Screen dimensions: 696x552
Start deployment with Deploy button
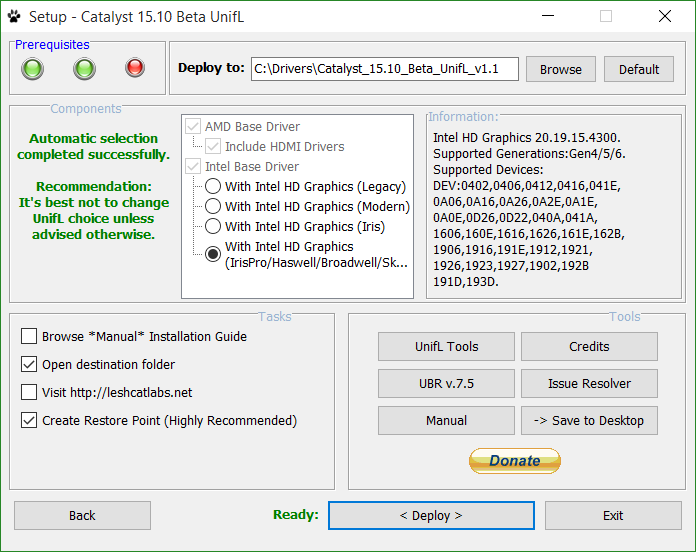click(x=431, y=516)
